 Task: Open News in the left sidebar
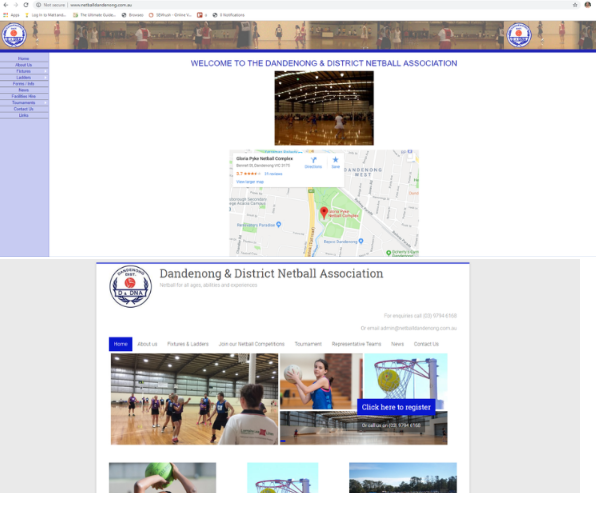tap(24, 90)
